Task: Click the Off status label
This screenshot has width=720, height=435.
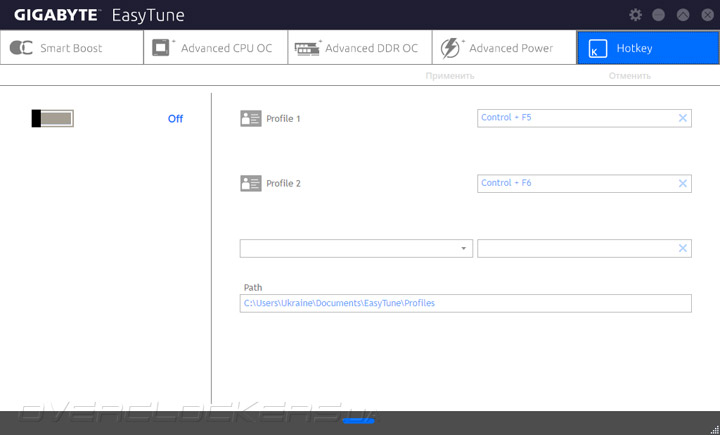Action: [x=175, y=119]
